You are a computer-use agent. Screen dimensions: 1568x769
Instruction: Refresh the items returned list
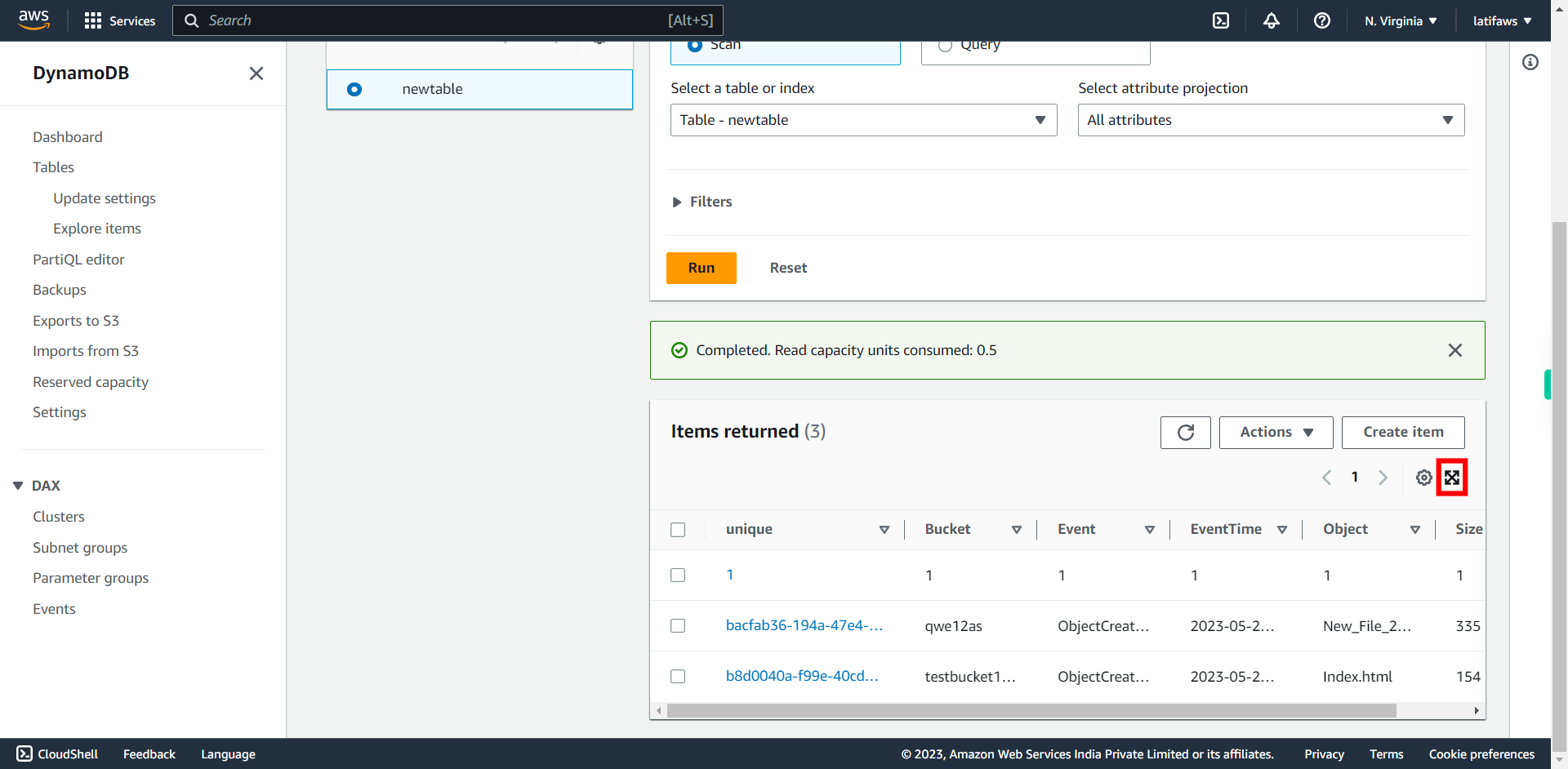pyautogui.click(x=1186, y=432)
